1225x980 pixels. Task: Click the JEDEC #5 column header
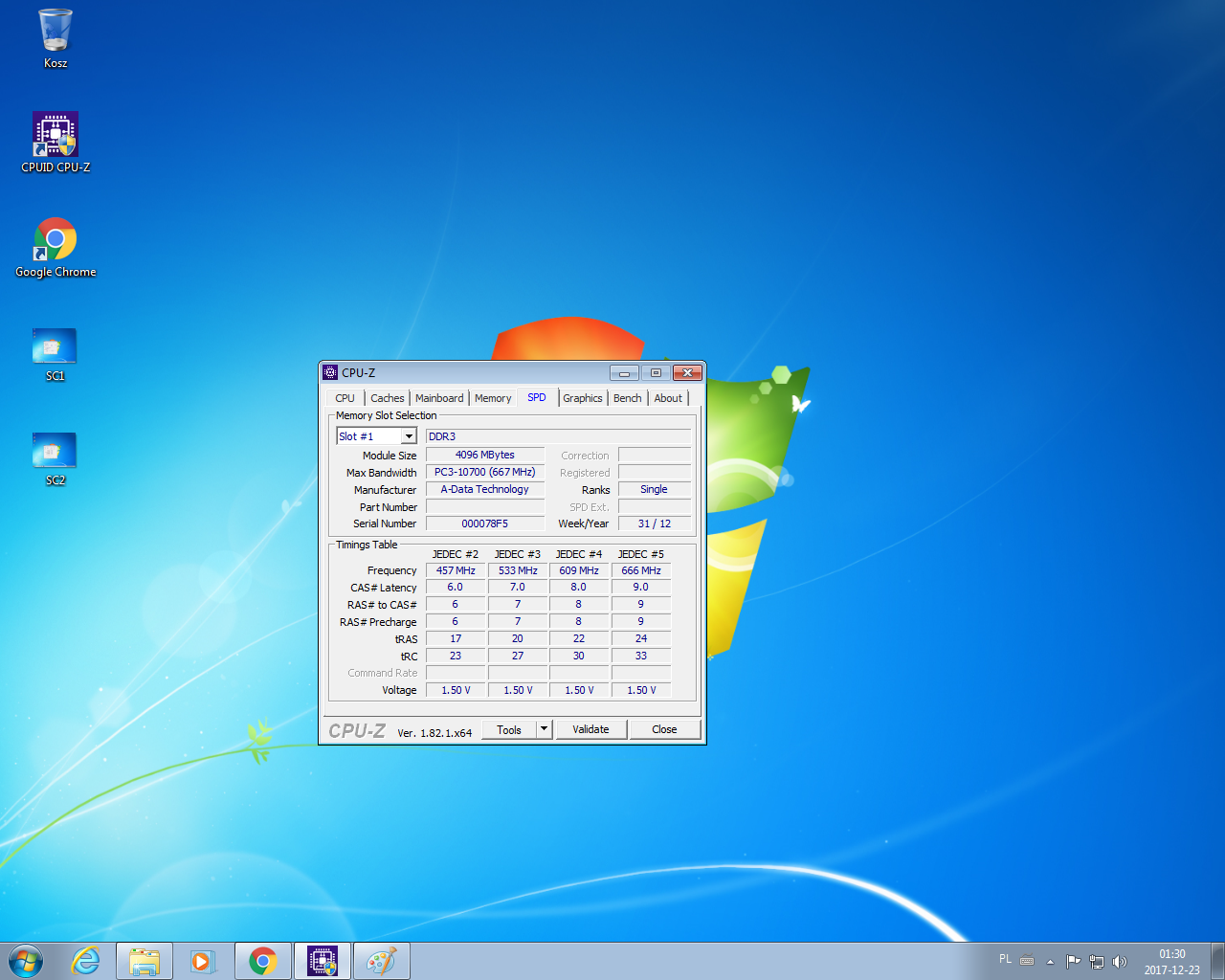click(x=641, y=554)
